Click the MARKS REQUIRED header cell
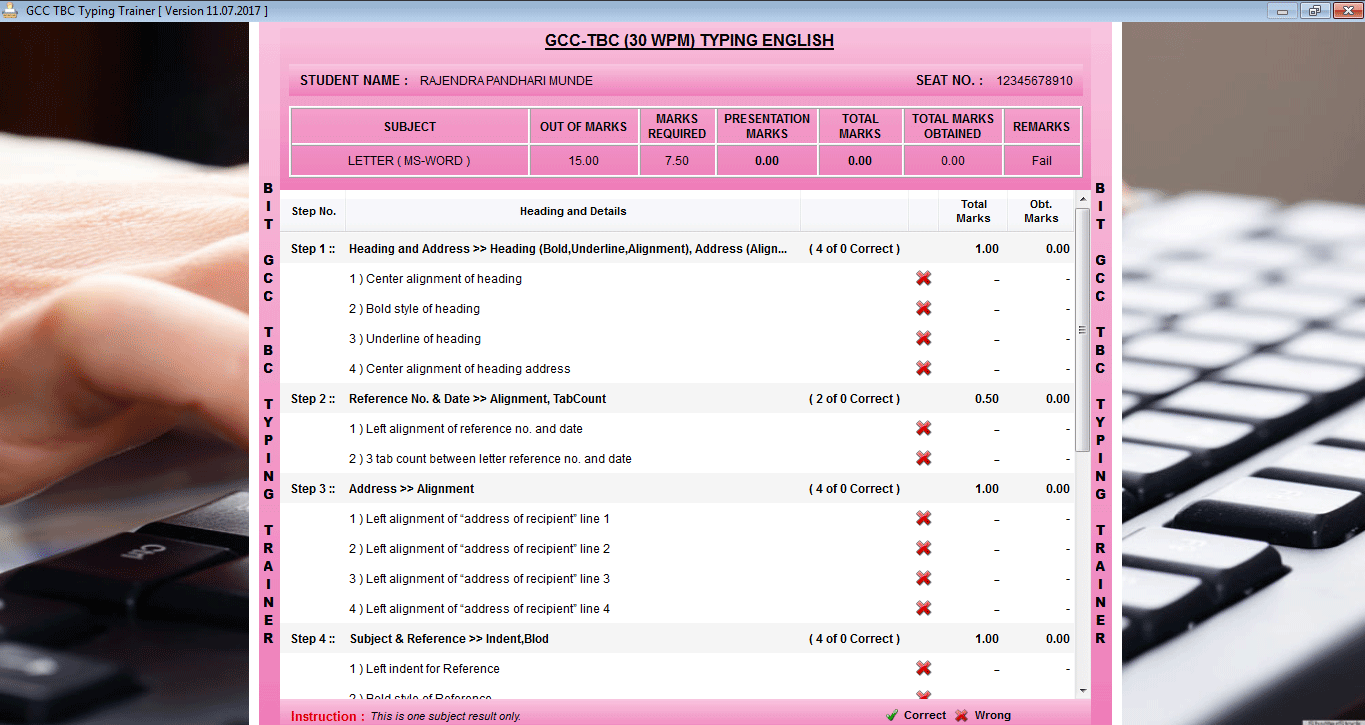This screenshot has height=725, width=1365. [x=677, y=126]
